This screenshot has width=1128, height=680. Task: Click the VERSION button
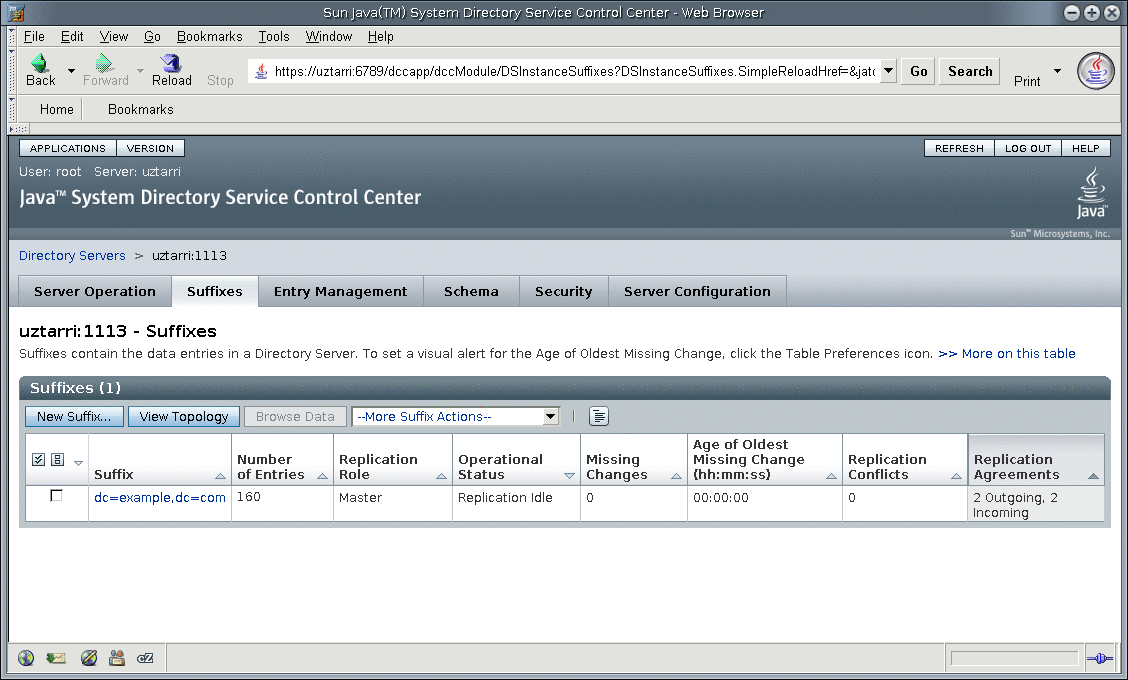[x=150, y=148]
